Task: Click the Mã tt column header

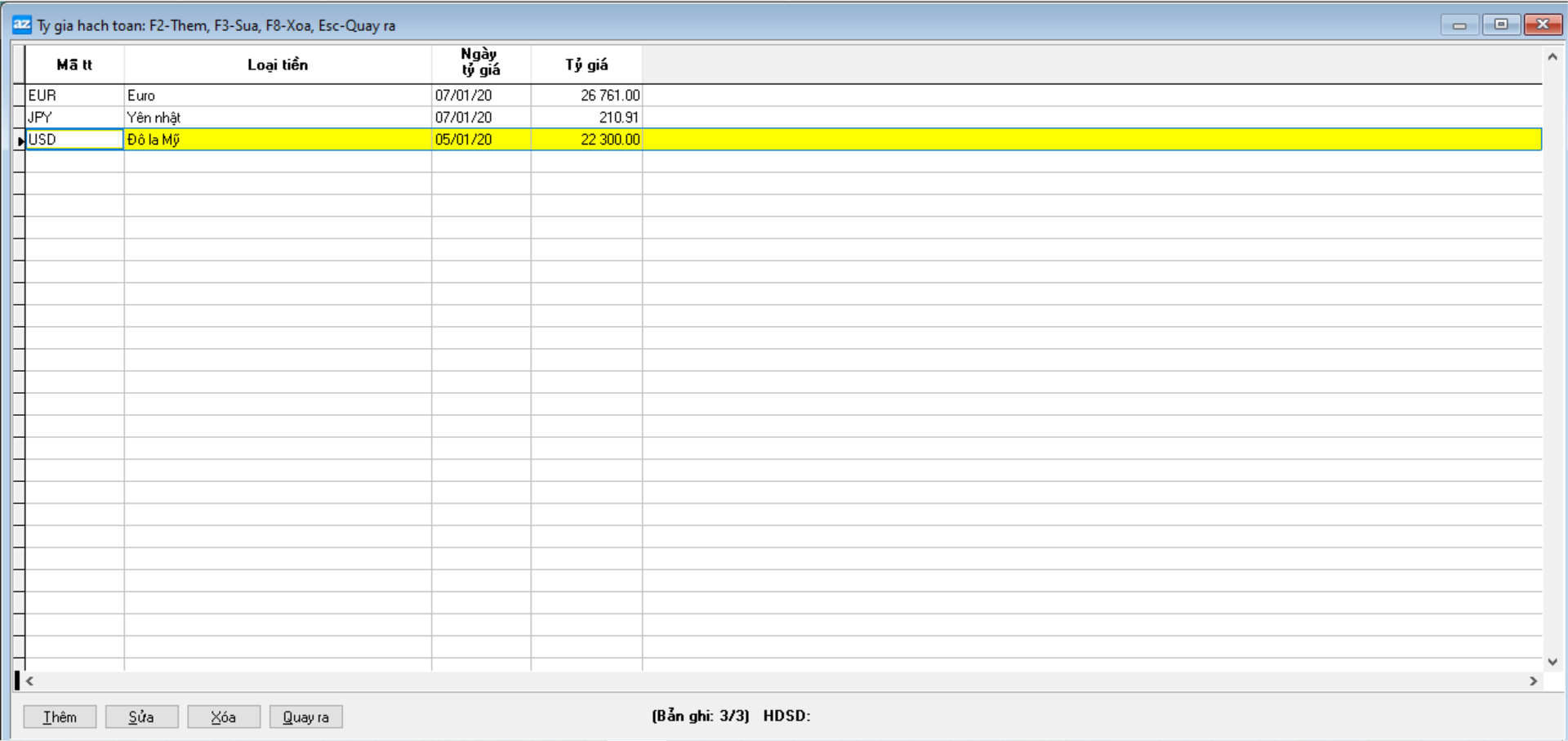Action: (74, 65)
